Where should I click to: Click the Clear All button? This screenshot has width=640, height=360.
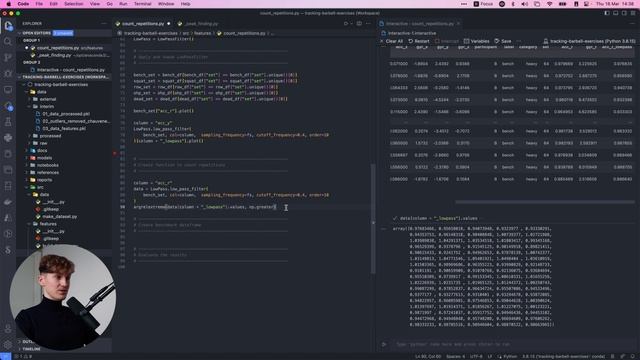coord(391,41)
